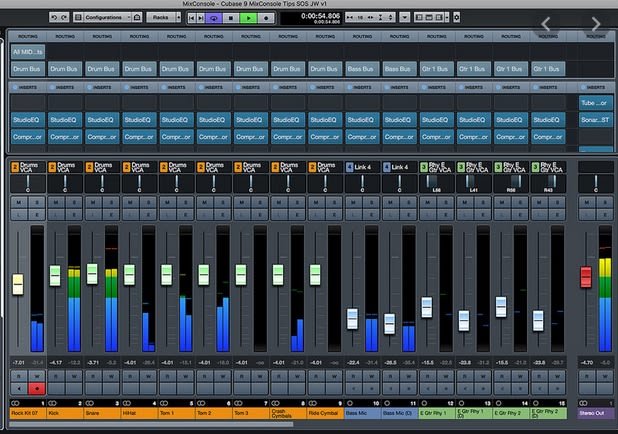Open the functions menu down-arrow
Image resolution: width=618 pixels, height=434 pixels.
point(404,17)
